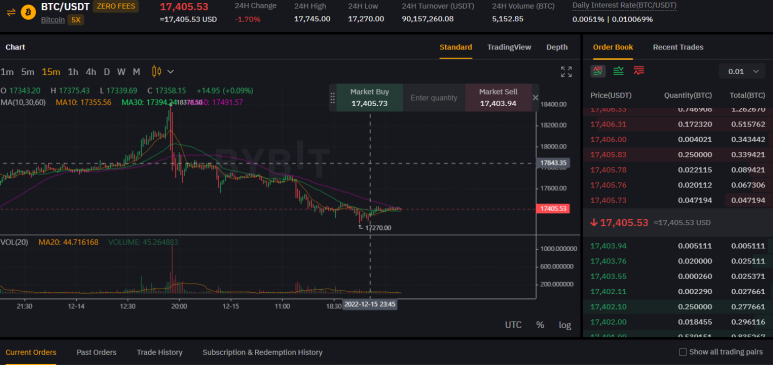Image resolution: width=773 pixels, height=365 pixels.
Task: Select the M monthly timeframe
Action: 137,72
